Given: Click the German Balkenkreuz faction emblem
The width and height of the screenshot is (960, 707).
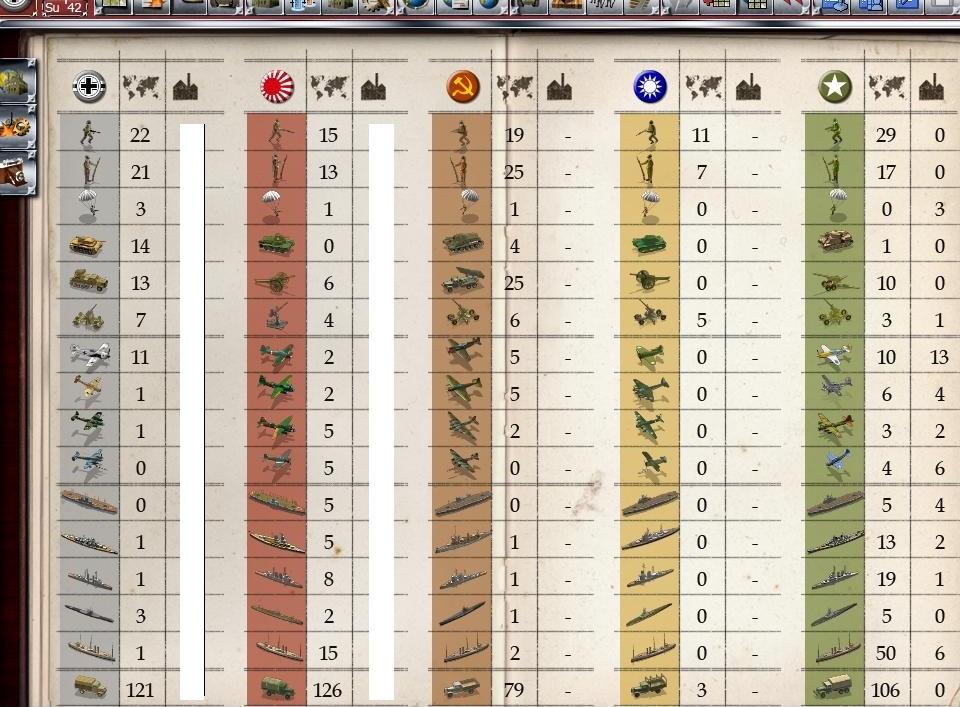Looking at the screenshot, I should 89,86.
